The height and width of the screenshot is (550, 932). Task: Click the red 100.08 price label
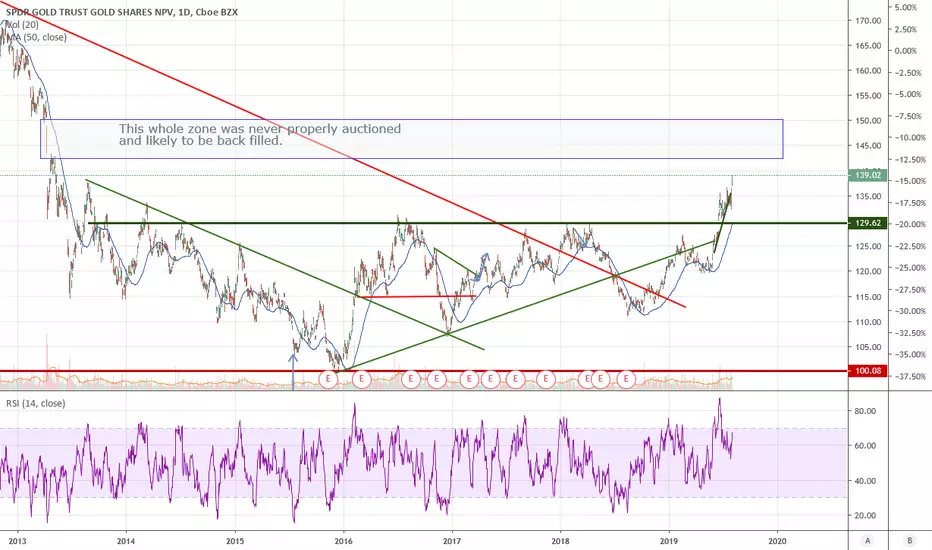click(868, 371)
